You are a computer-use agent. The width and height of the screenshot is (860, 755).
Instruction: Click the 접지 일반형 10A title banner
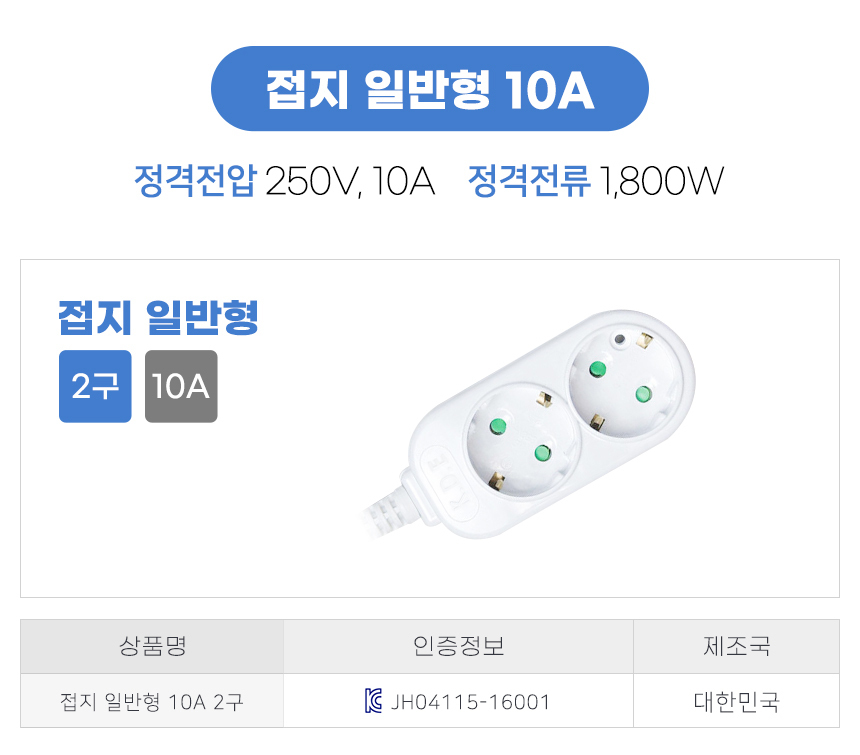click(429, 89)
